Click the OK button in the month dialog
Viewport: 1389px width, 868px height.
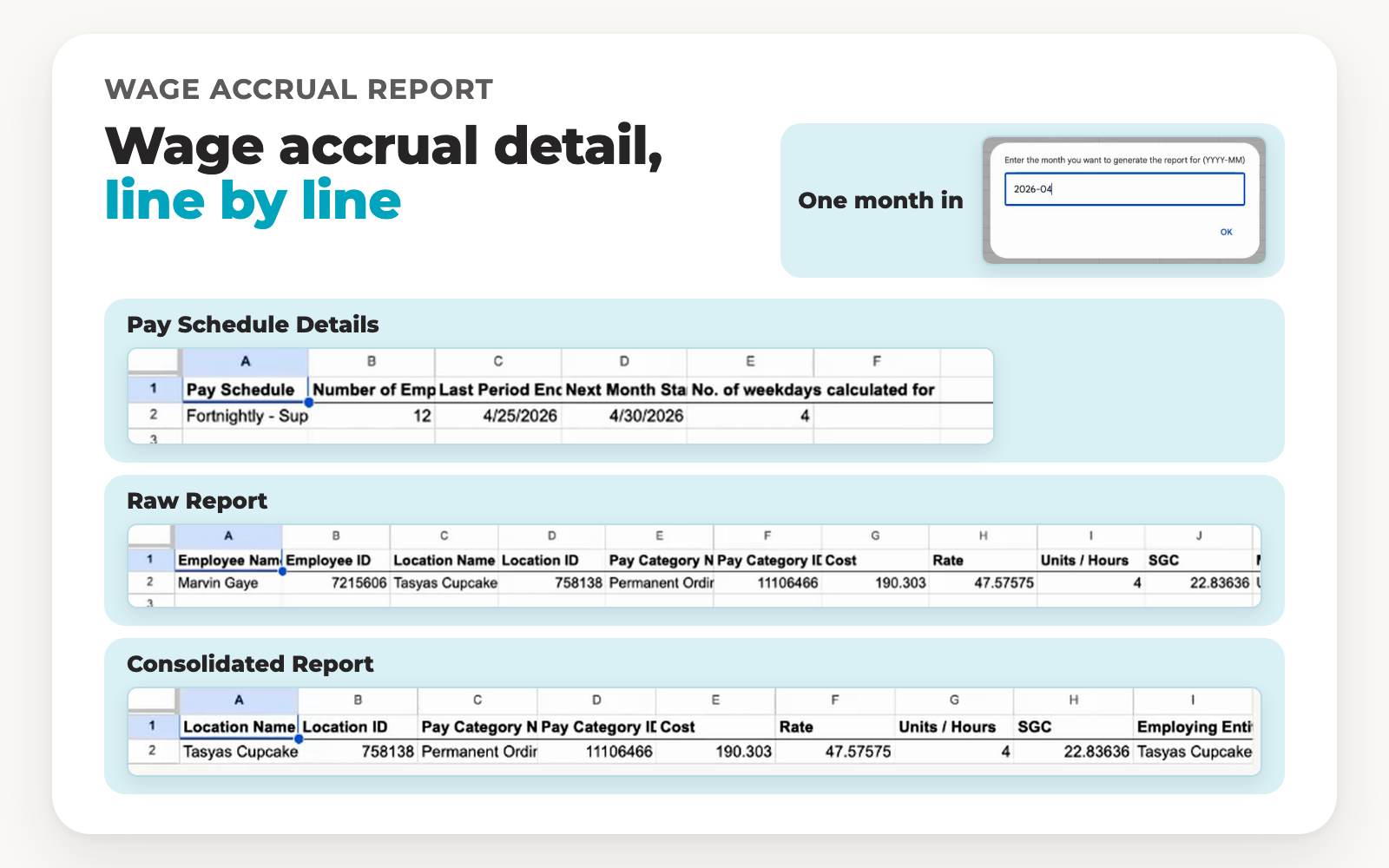coord(1226,232)
